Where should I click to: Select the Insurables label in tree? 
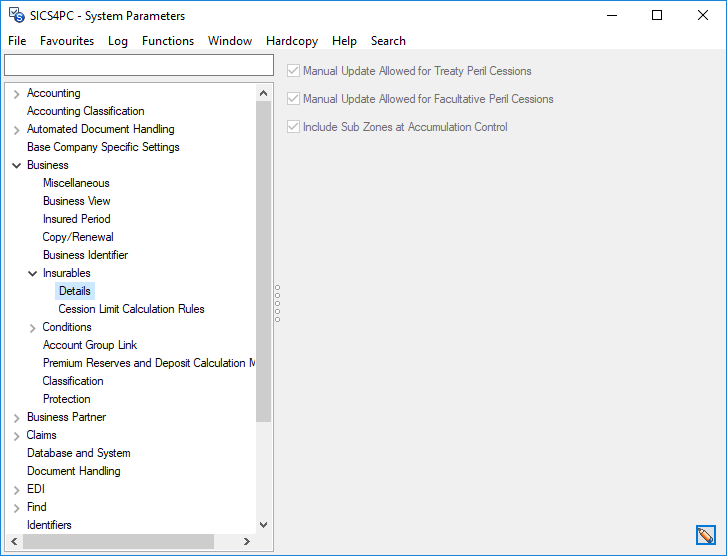(x=66, y=273)
